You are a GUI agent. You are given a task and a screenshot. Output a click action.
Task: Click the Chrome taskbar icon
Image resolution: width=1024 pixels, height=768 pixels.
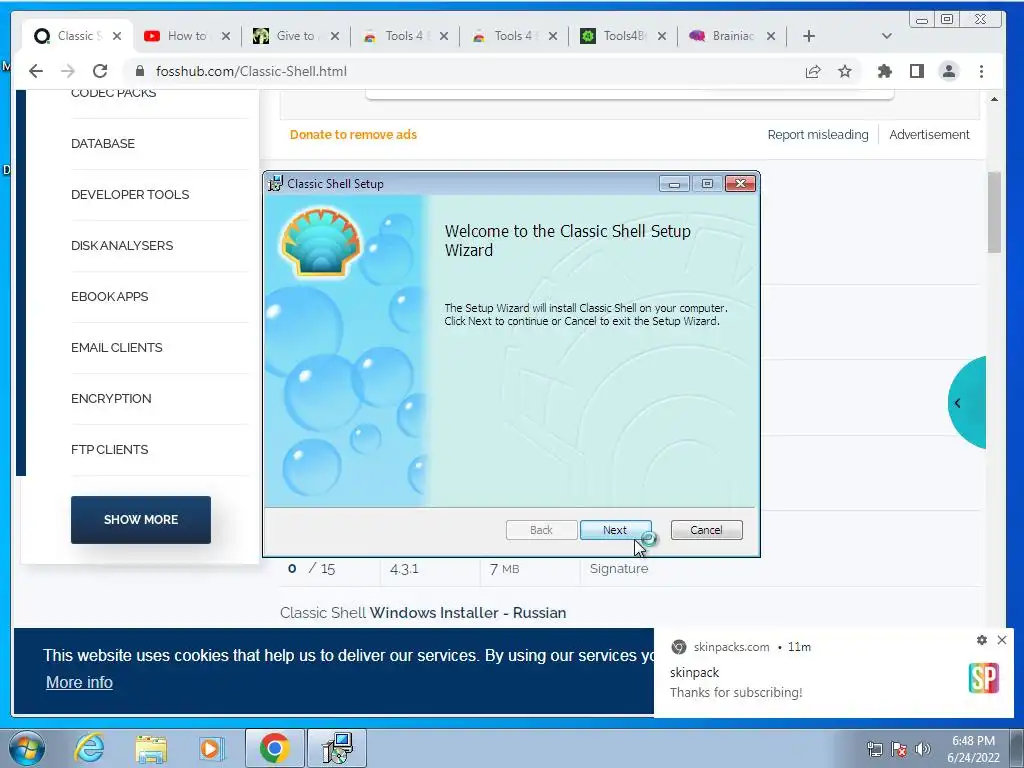coord(274,748)
